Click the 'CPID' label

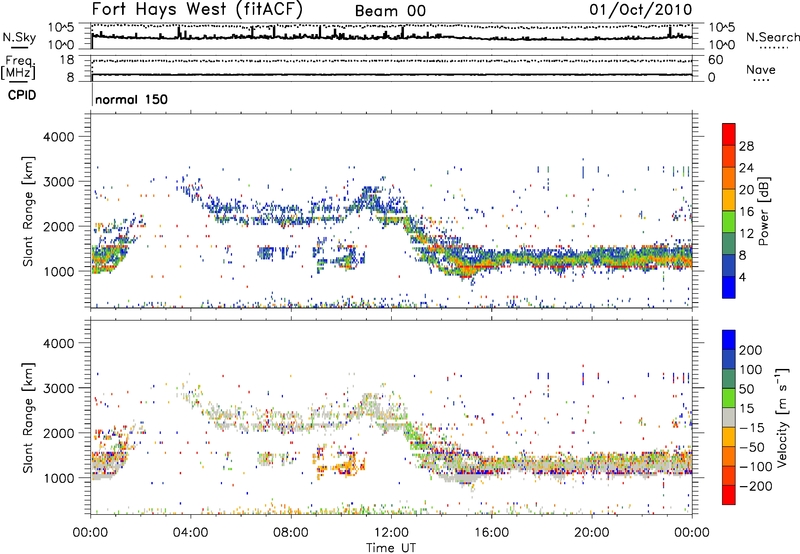(22, 95)
